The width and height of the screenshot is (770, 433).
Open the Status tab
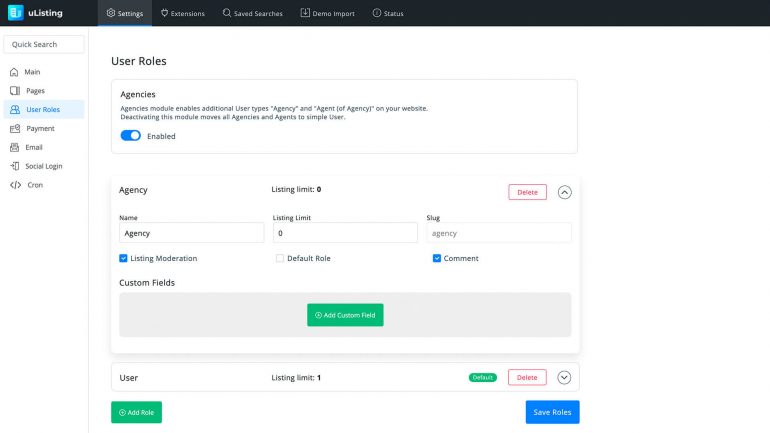click(388, 13)
